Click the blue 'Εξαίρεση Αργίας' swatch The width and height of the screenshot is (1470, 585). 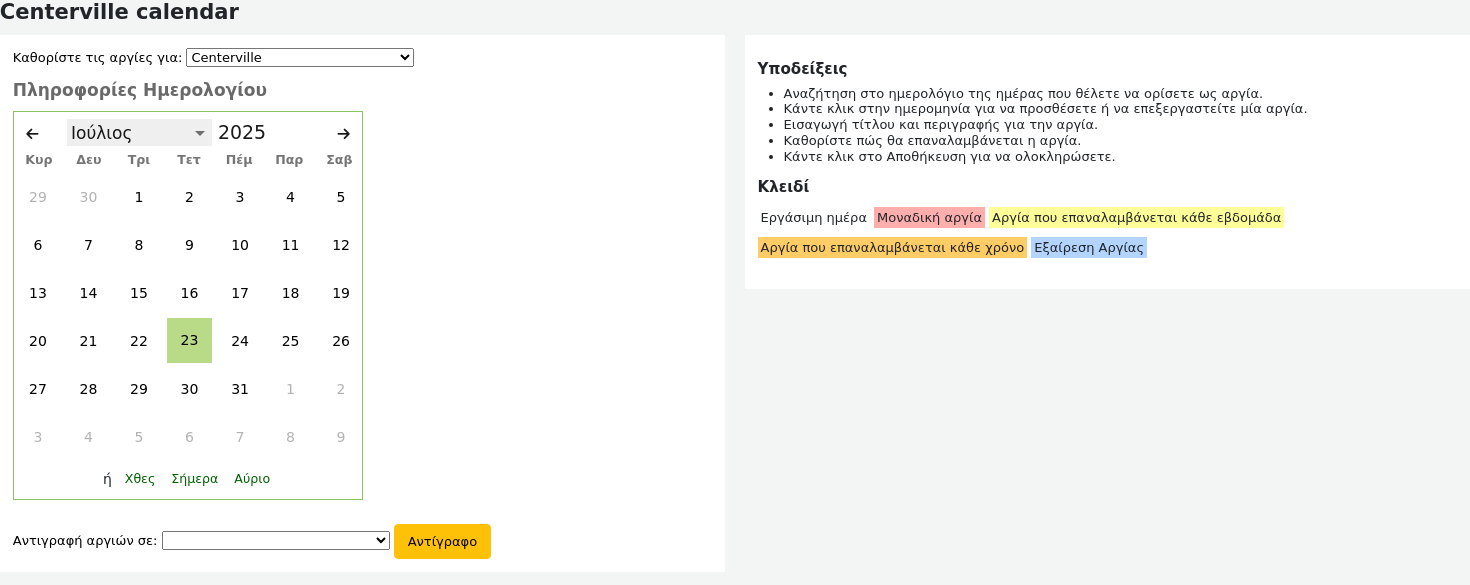pos(1088,248)
